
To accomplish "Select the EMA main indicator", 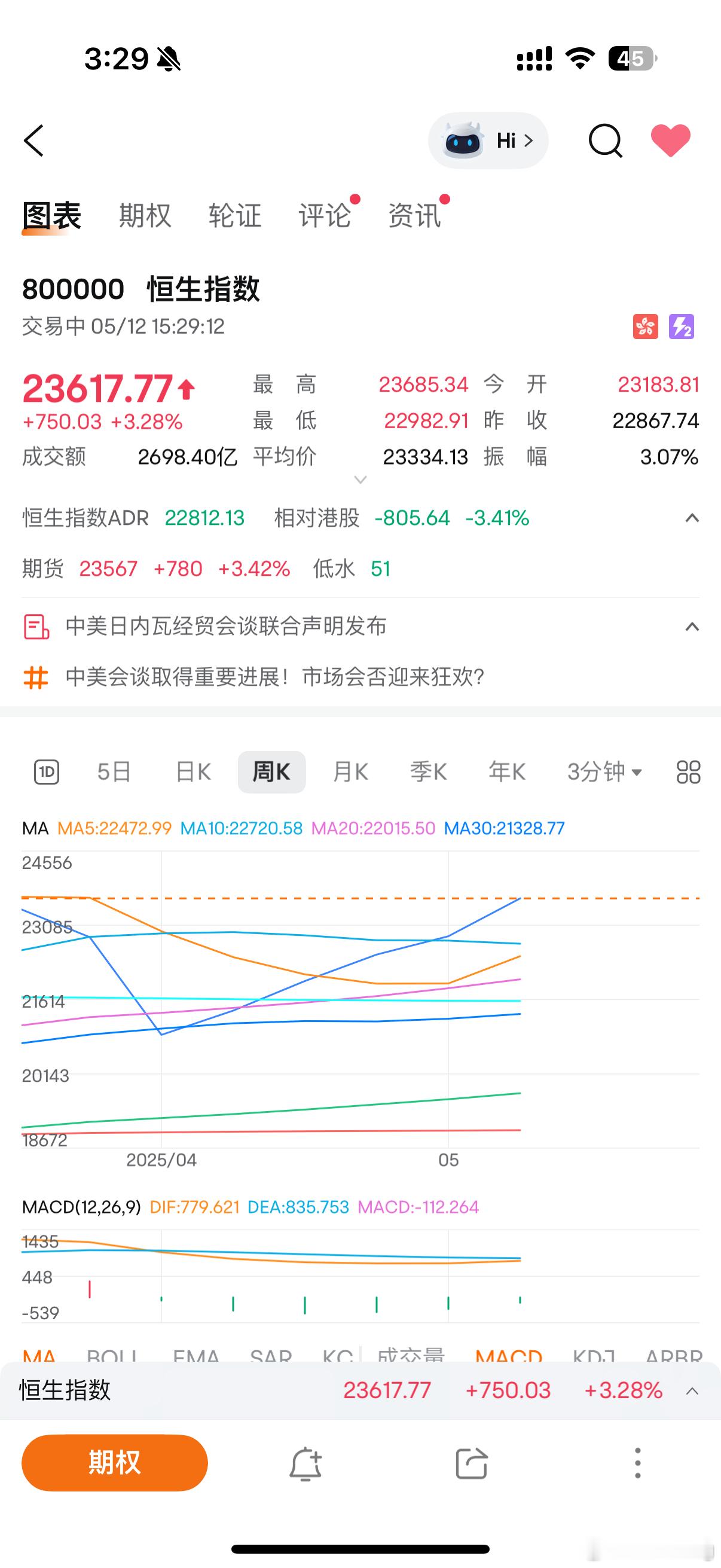I will [196, 1355].
